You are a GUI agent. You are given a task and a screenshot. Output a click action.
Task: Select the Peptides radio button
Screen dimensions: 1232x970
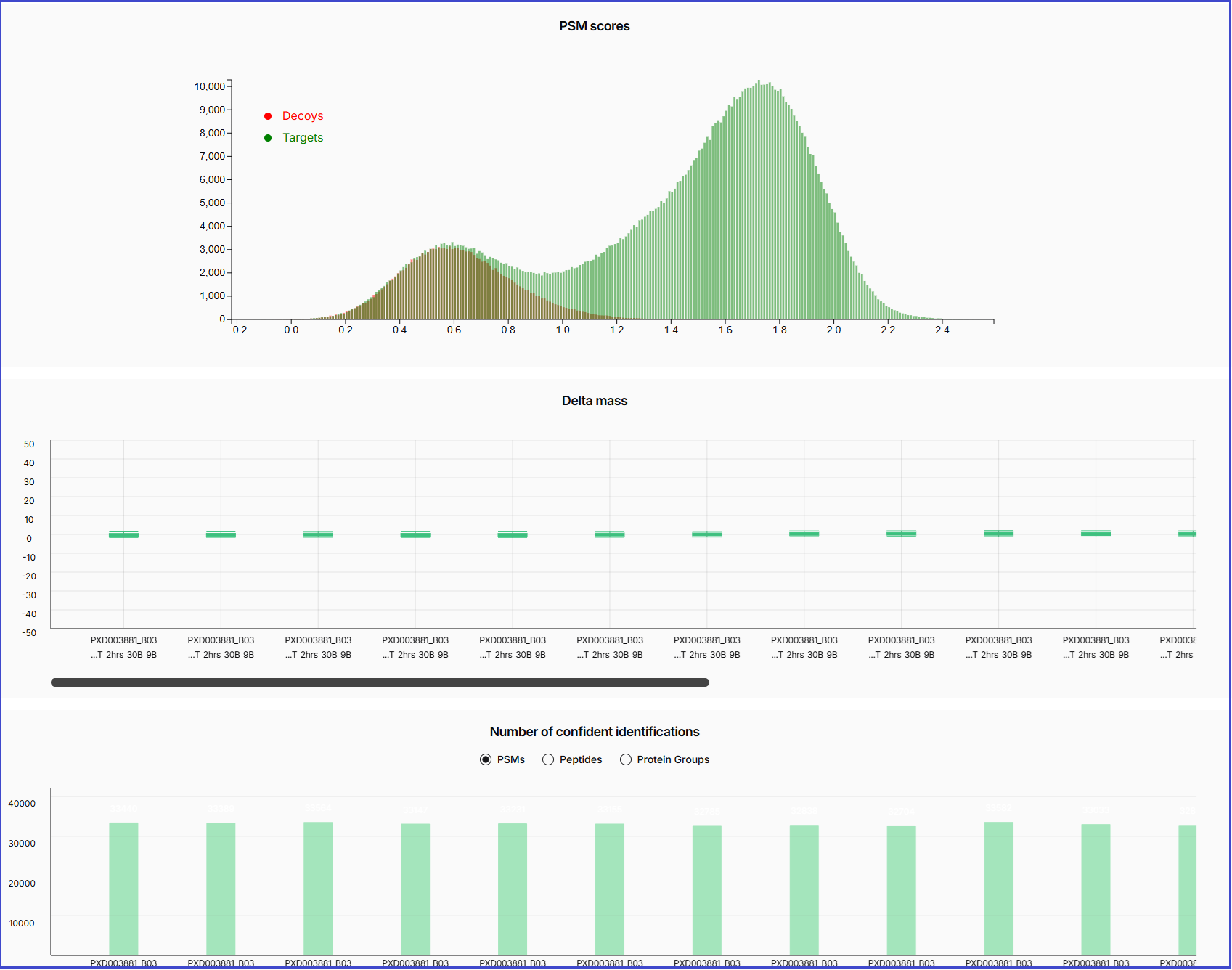(x=548, y=760)
